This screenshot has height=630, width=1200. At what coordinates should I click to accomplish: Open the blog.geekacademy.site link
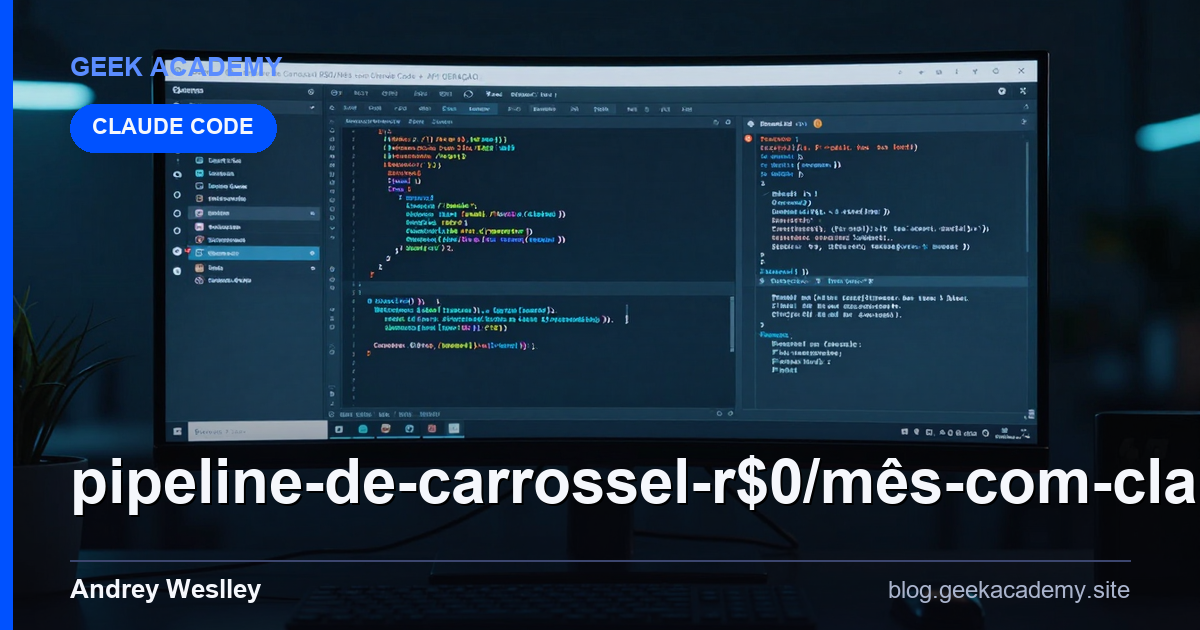[x=1009, y=590]
